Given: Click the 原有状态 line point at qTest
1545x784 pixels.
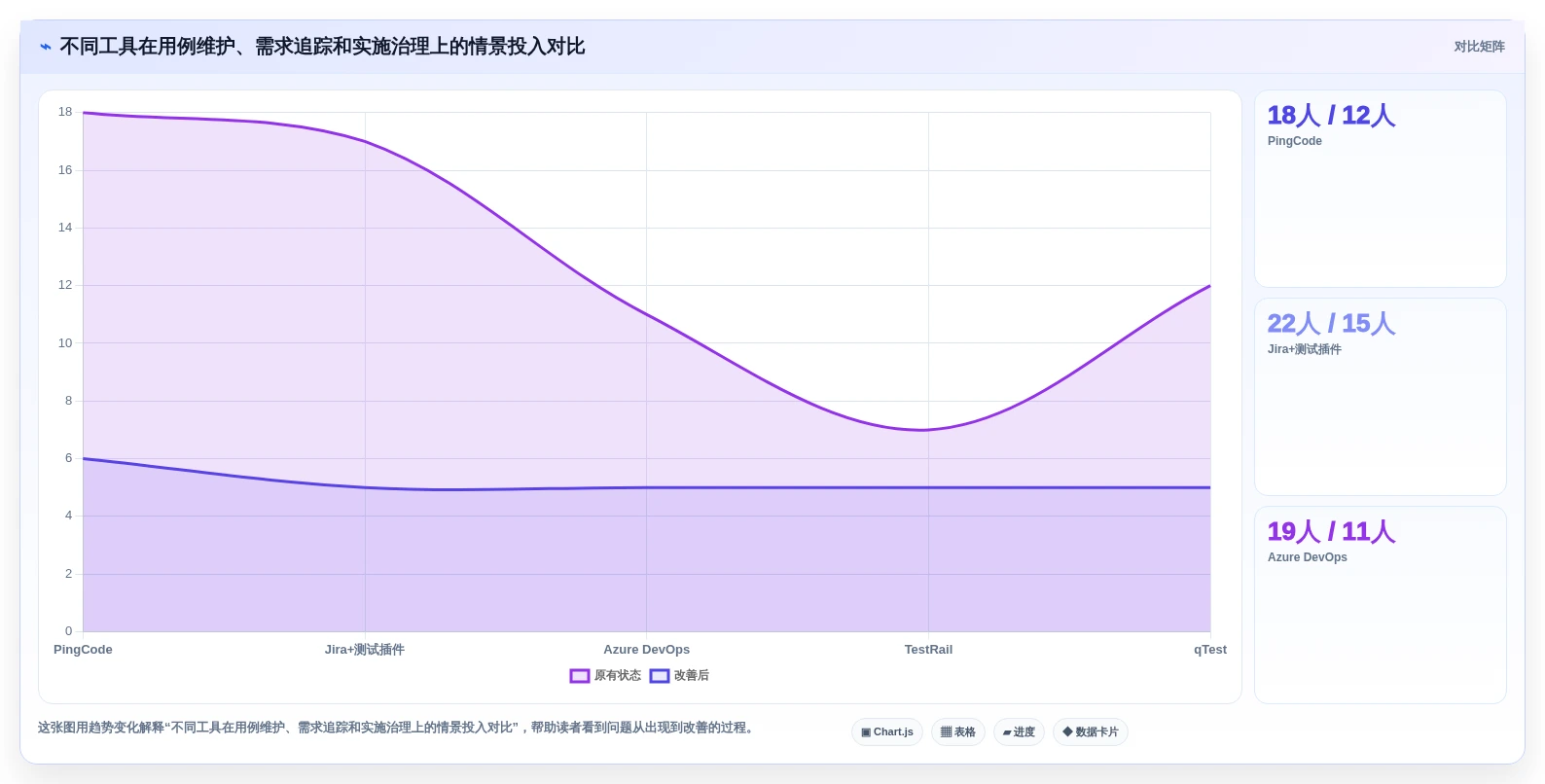Looking at the screenshot, I should [x=1210, y=286].
